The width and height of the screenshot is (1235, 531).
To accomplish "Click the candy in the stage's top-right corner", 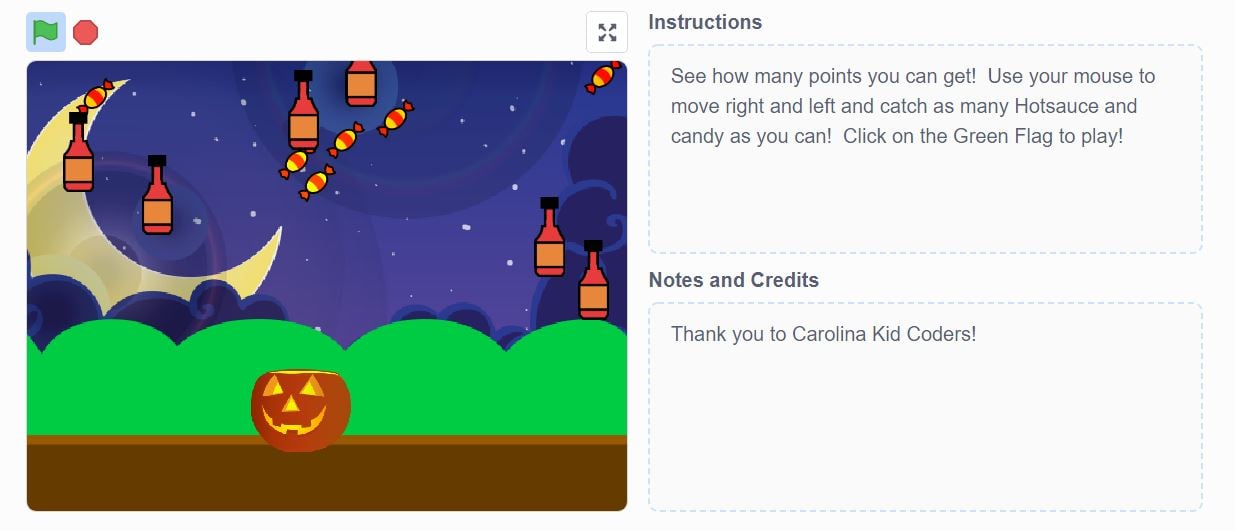I will (x=603, y=77).
